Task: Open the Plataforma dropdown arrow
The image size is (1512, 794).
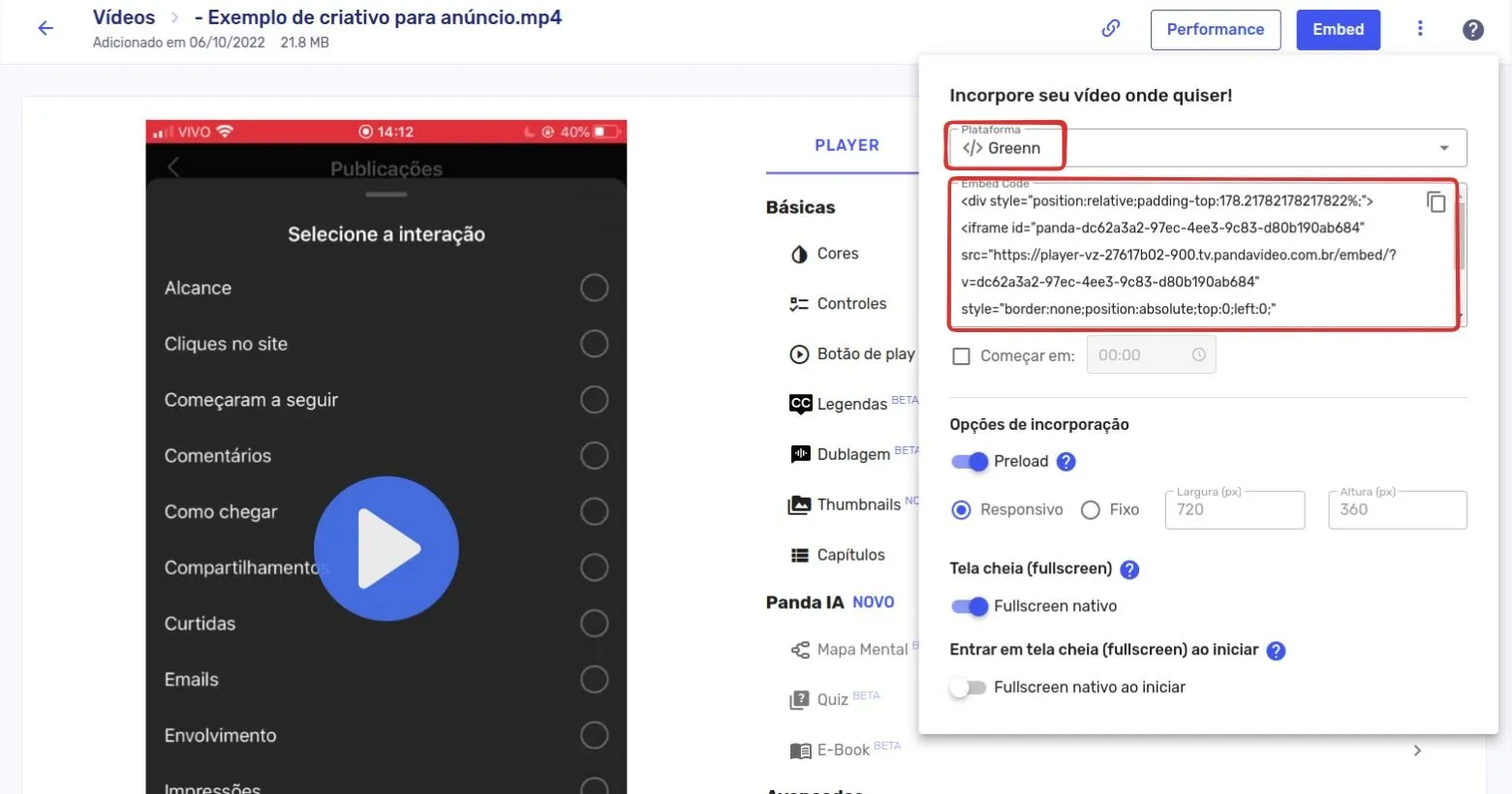Action: click(x=1443, y=148)
